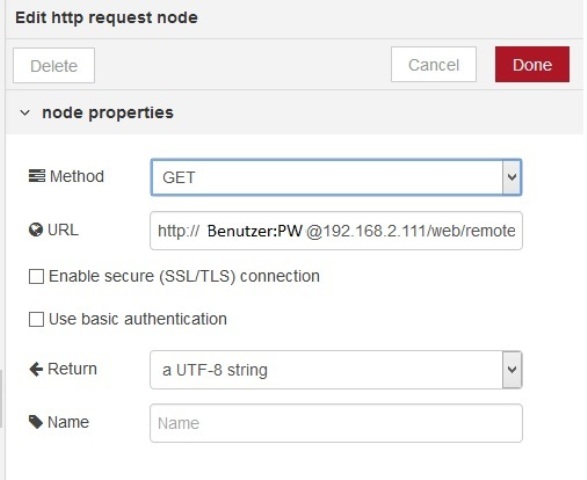This screenshot has height=480, width=587.
Task: Click the URL globe icon
Action: [36, 230]
